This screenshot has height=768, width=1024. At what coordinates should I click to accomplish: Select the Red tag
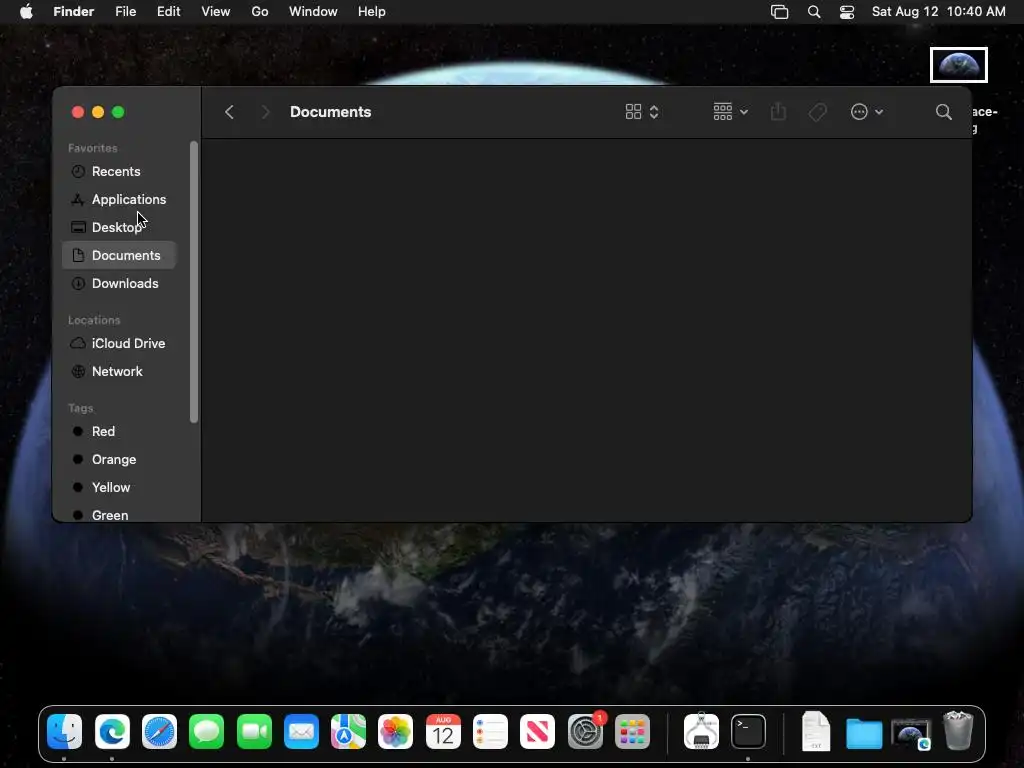(119, 431)
